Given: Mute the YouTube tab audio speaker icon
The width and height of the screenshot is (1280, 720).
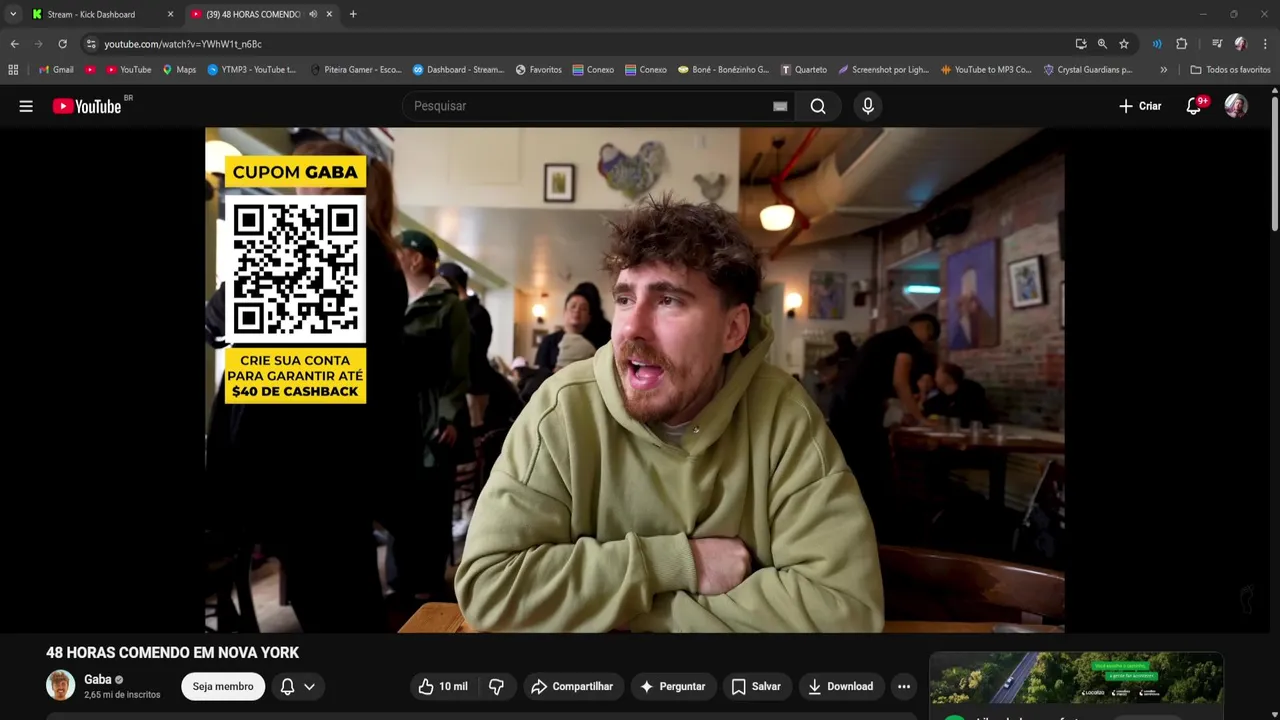Looking at the screenshot, I should 313,14.
